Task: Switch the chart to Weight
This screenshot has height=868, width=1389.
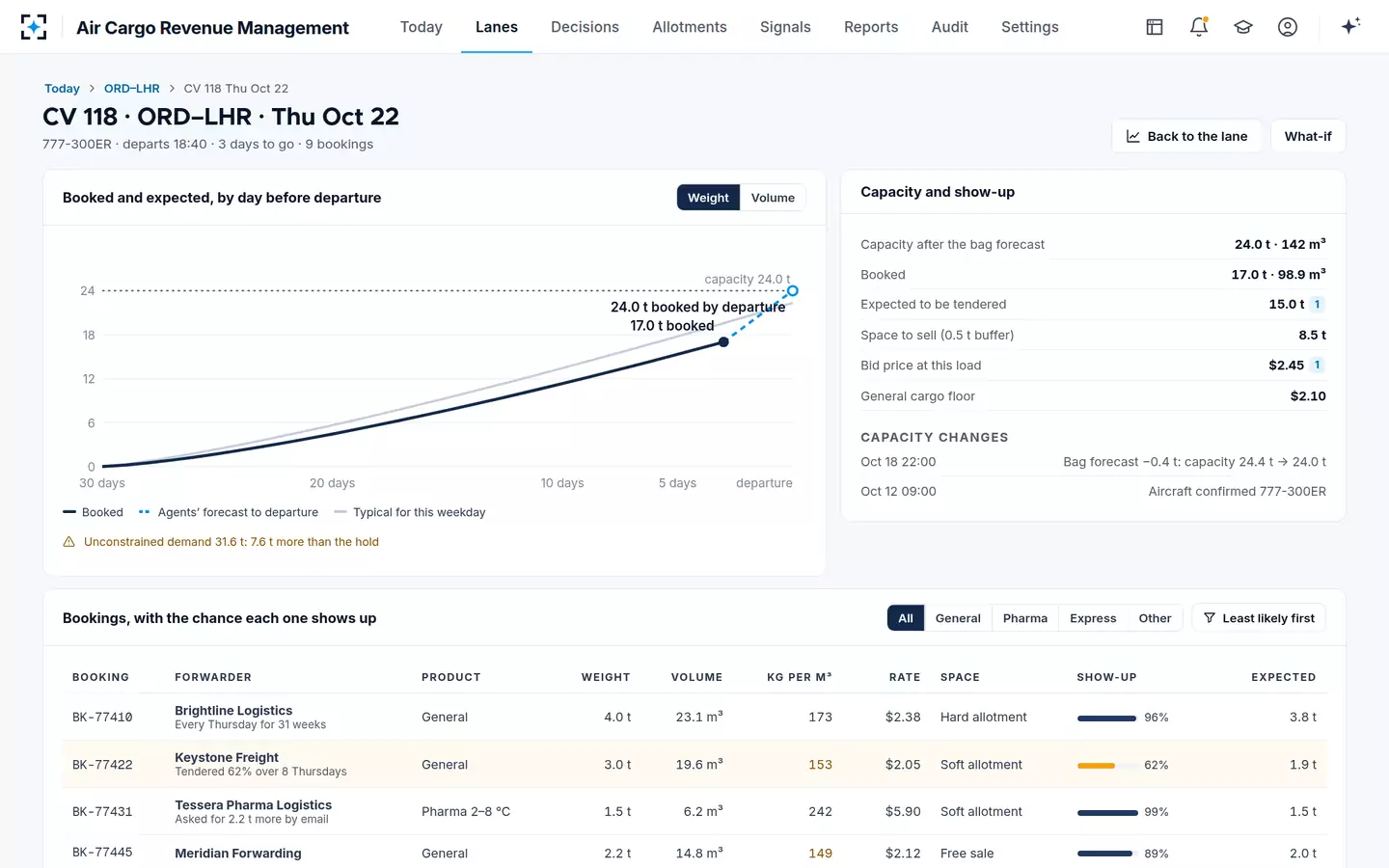Action: tap(708, 198)
